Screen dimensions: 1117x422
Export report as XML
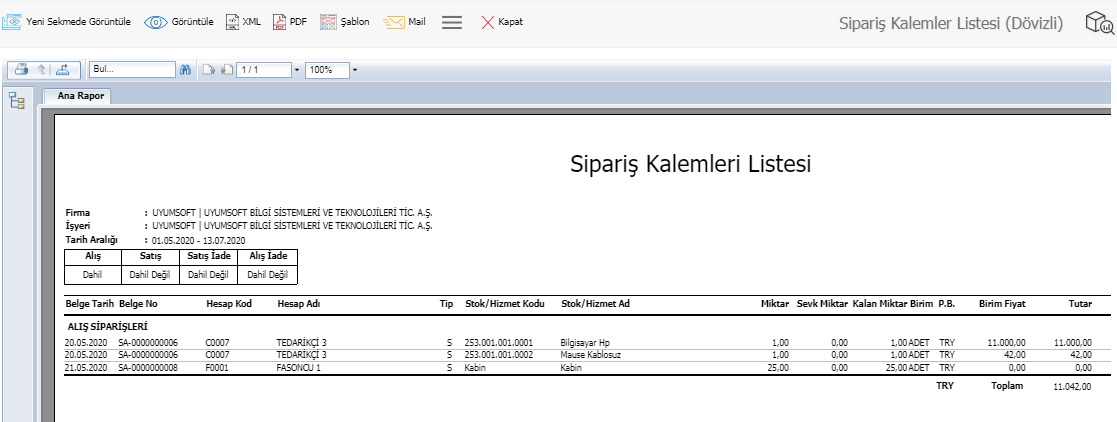243,22
